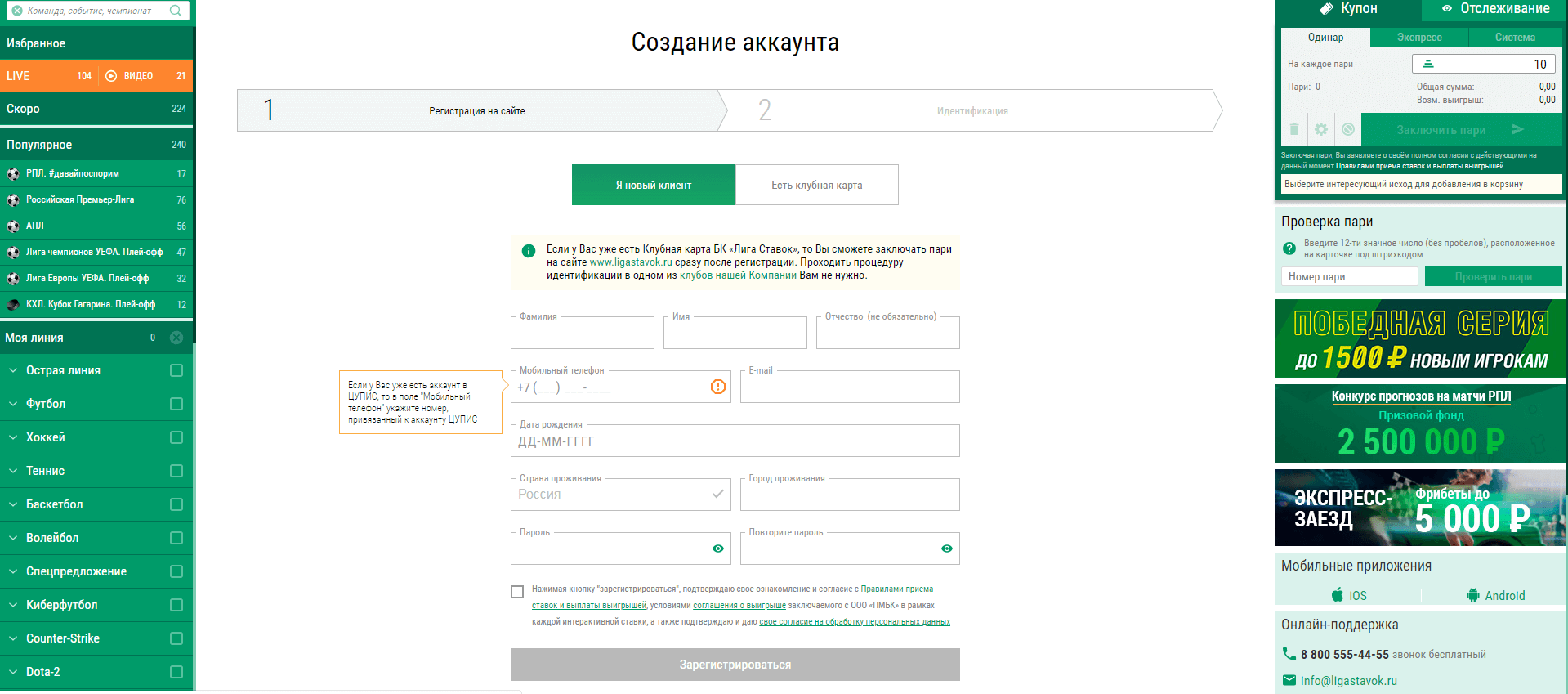Image resolution: width=1568 pixels, height=694 pixels.
Task: Open the клубов нашей Компании link
Action: (738, 275)
